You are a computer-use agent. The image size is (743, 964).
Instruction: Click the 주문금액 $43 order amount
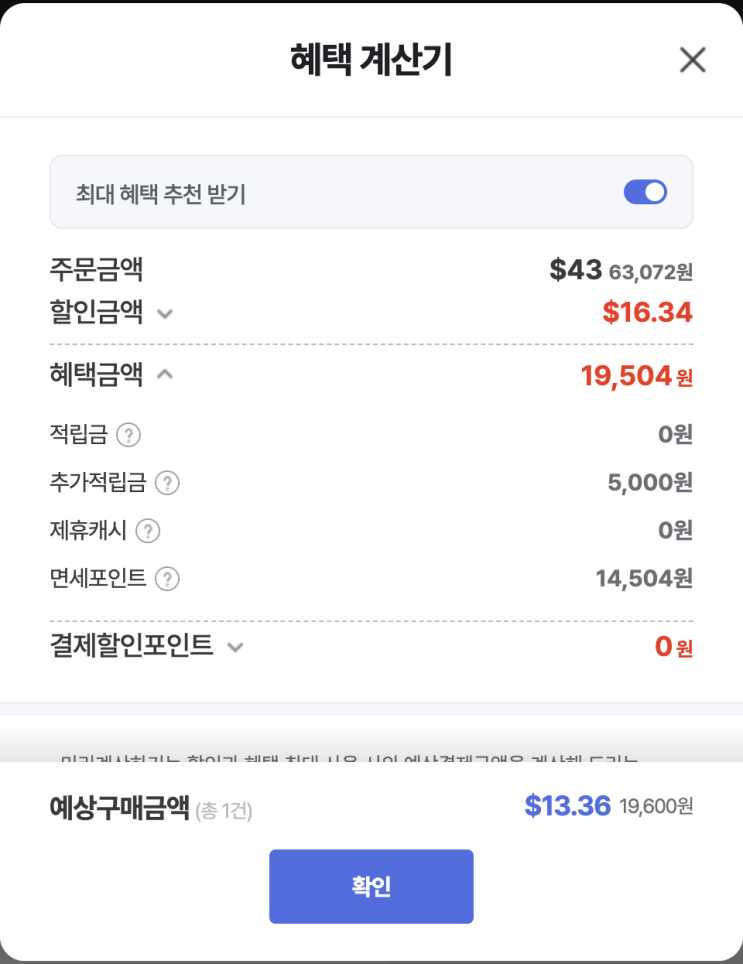click(x=576, y=269)
